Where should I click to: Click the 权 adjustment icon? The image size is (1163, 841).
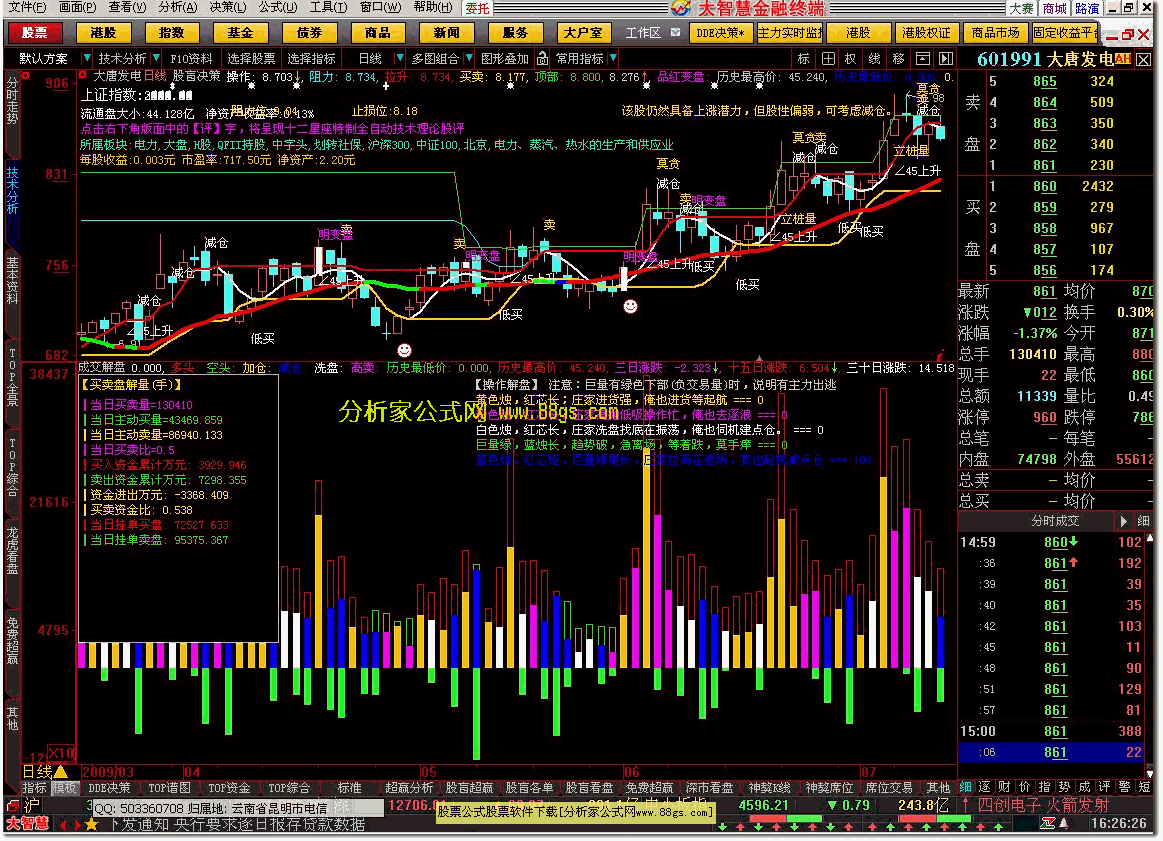(x=851, y=59)
